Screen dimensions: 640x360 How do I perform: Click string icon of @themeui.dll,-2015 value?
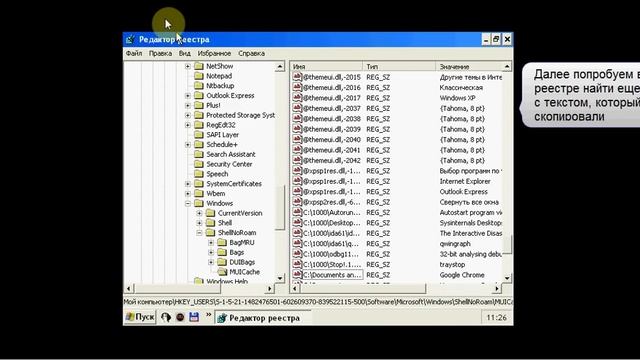click(297, 77)
